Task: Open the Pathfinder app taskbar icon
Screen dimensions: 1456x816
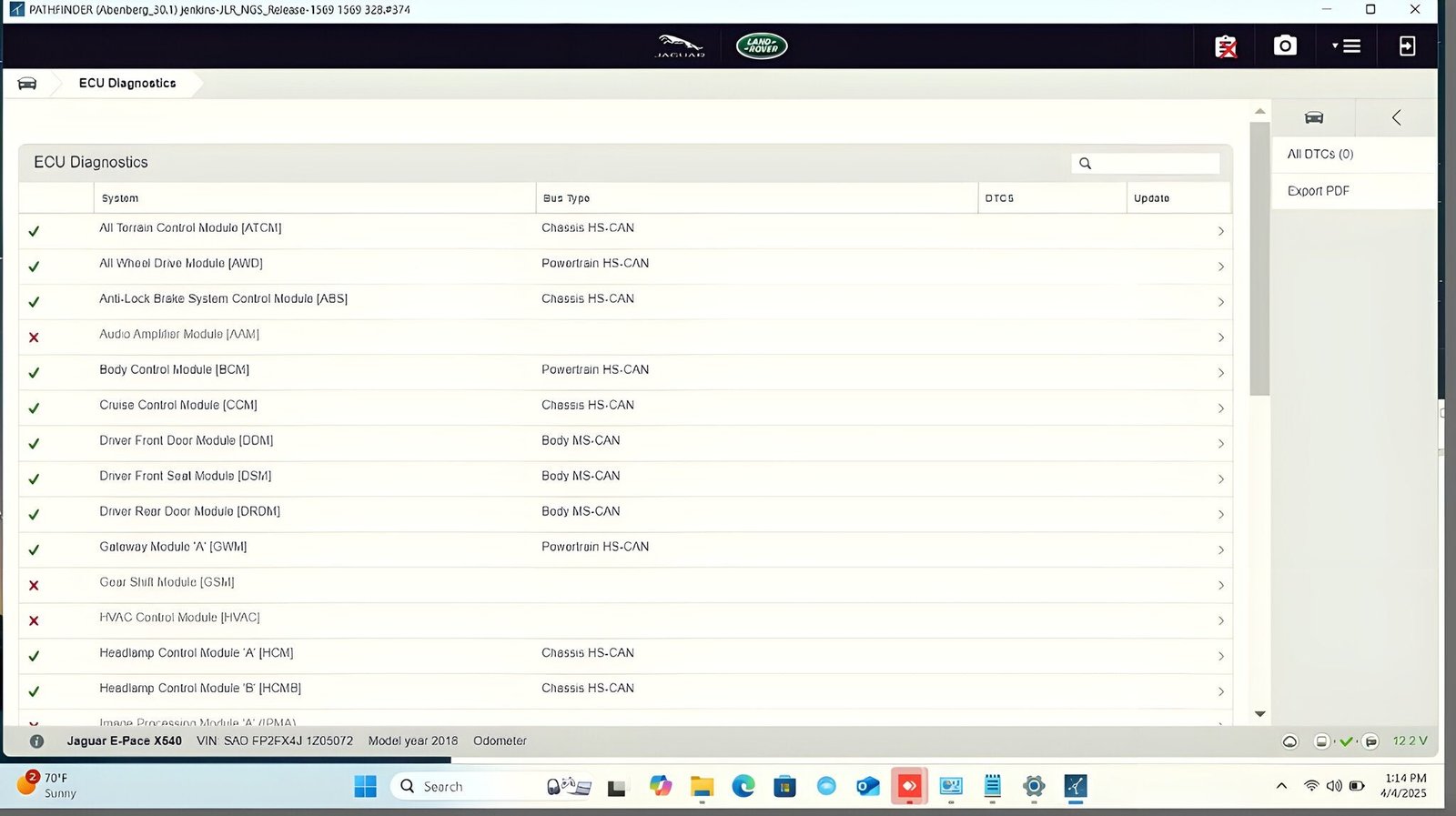Action: (x=1076, y=786)
